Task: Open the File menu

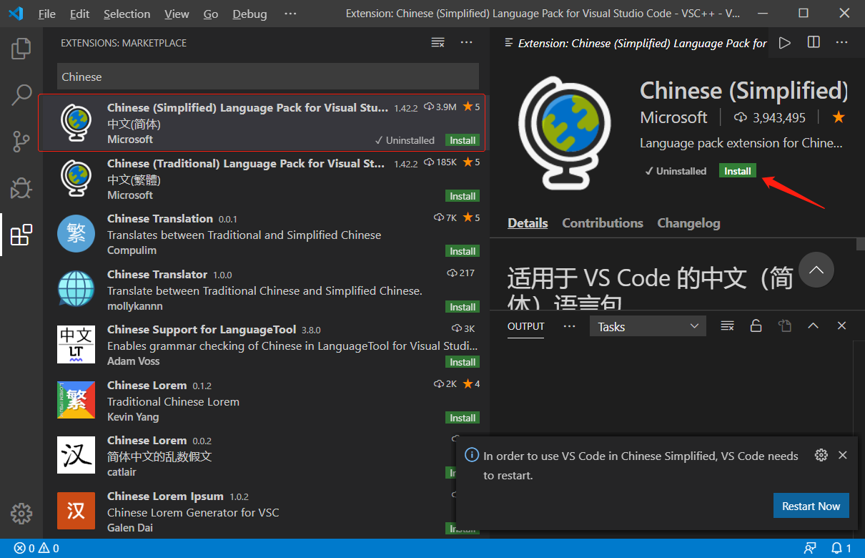Action: pyautogui.click(x=46, y=14)
